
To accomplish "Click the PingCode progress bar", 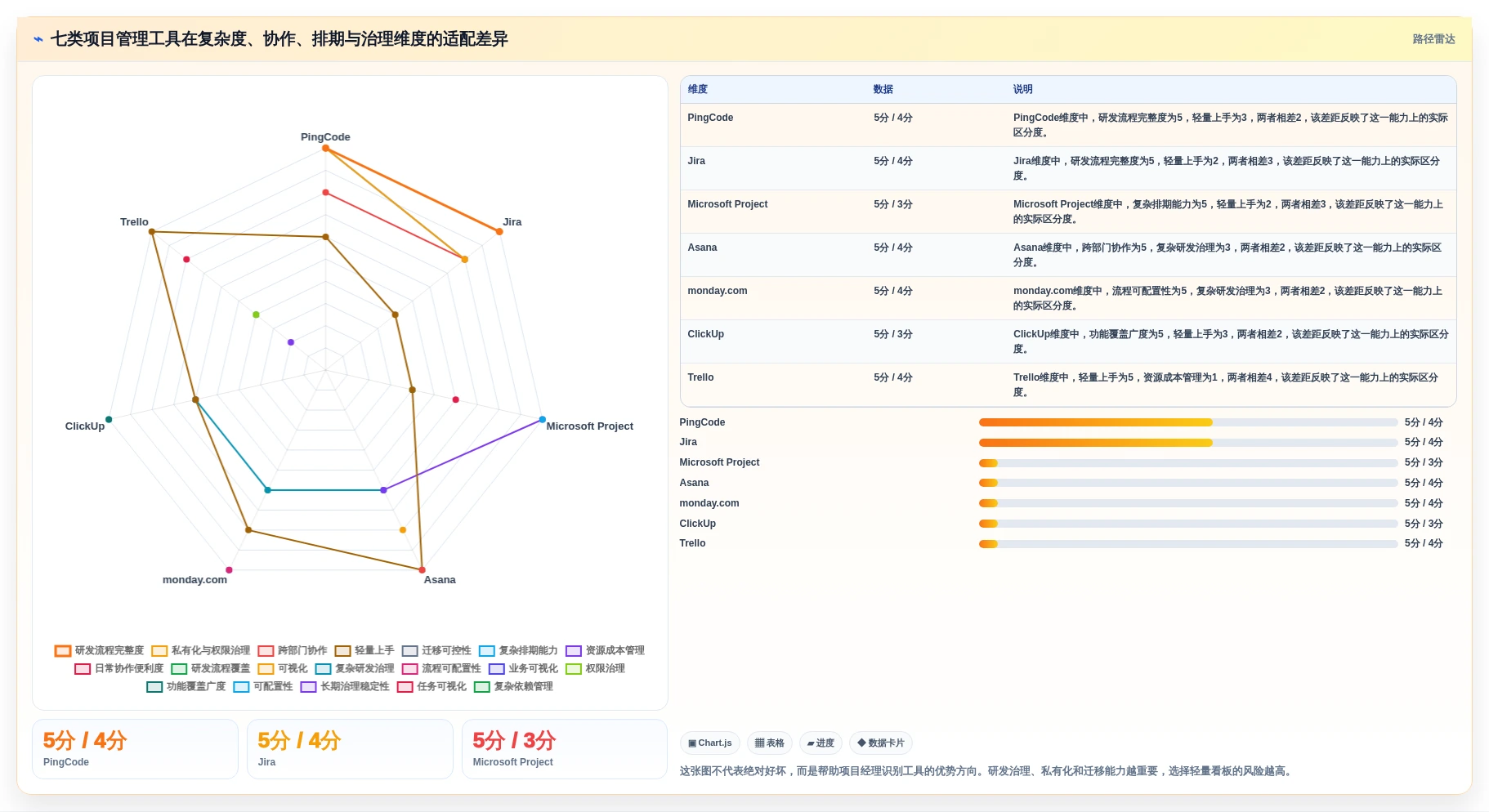I will pos(1188,422).
